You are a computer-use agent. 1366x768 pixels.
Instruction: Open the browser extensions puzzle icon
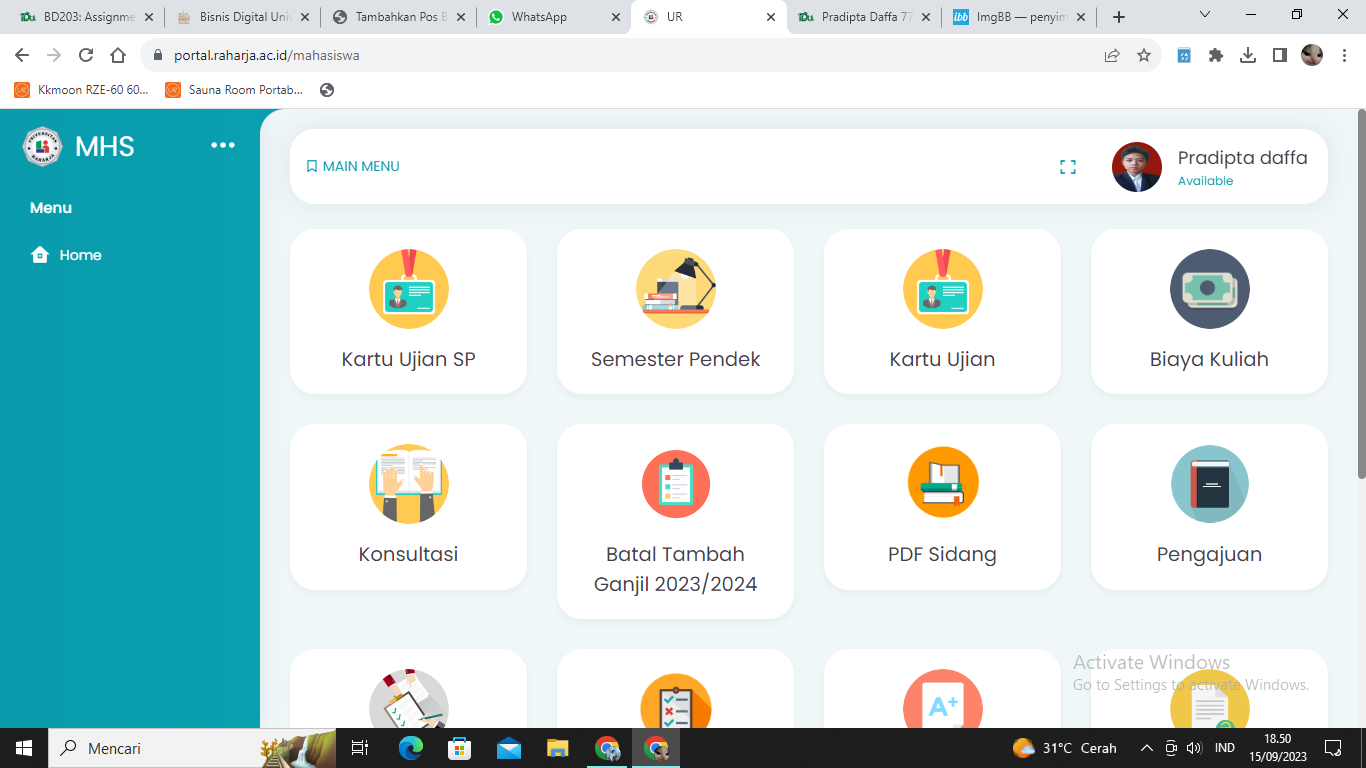click(x=1216, y=56)
